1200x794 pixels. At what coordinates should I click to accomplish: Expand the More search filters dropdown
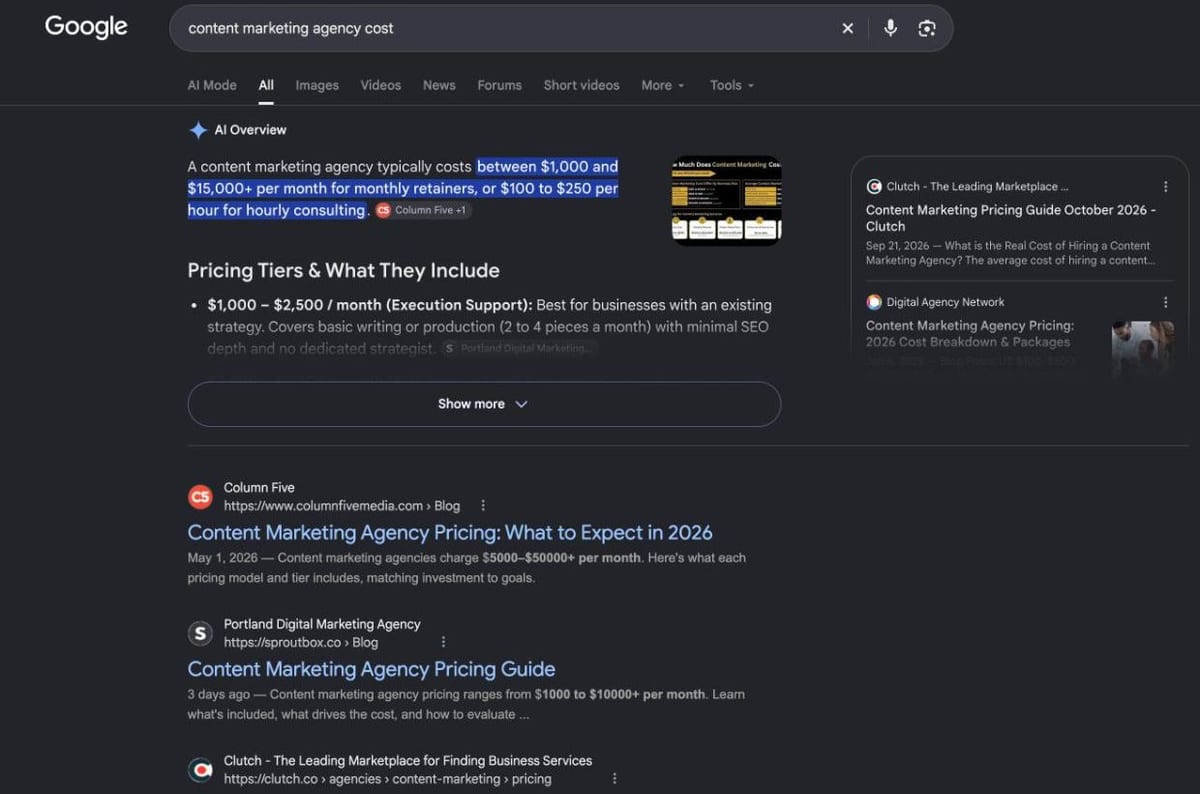pos(663,85)
